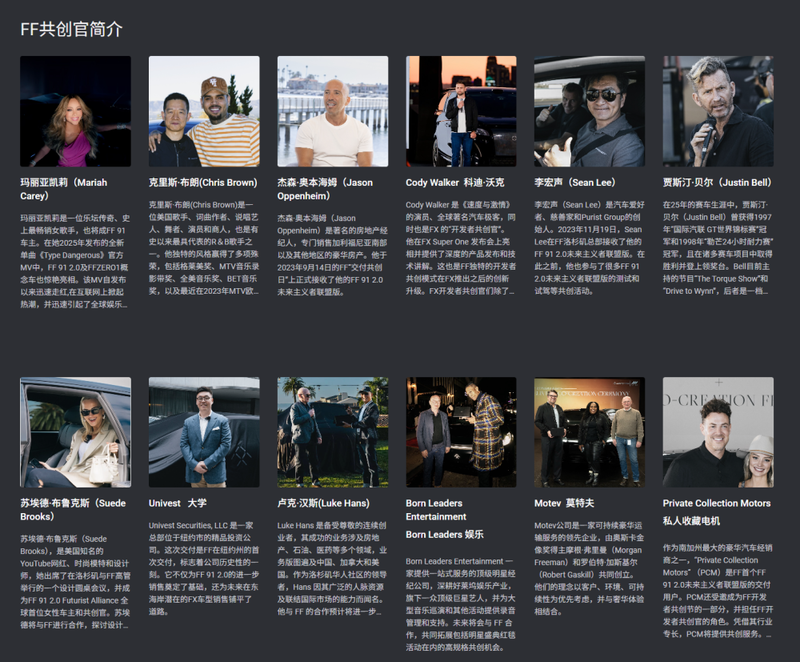Click the 私人收藏电机 subtitle
800x662 pixels.
[x=691, y=521]
